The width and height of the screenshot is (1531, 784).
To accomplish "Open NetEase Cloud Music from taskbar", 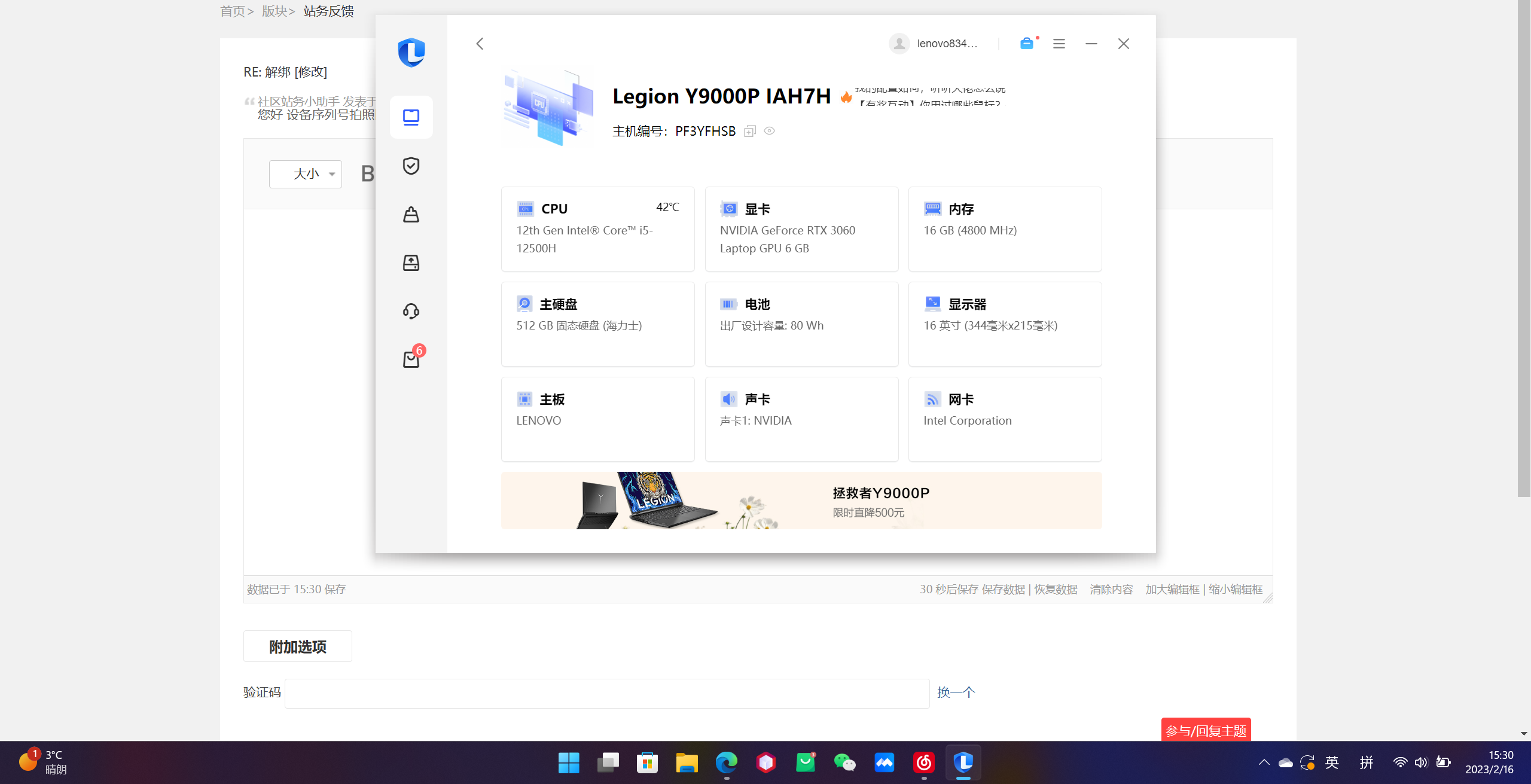I will (923, 762).
